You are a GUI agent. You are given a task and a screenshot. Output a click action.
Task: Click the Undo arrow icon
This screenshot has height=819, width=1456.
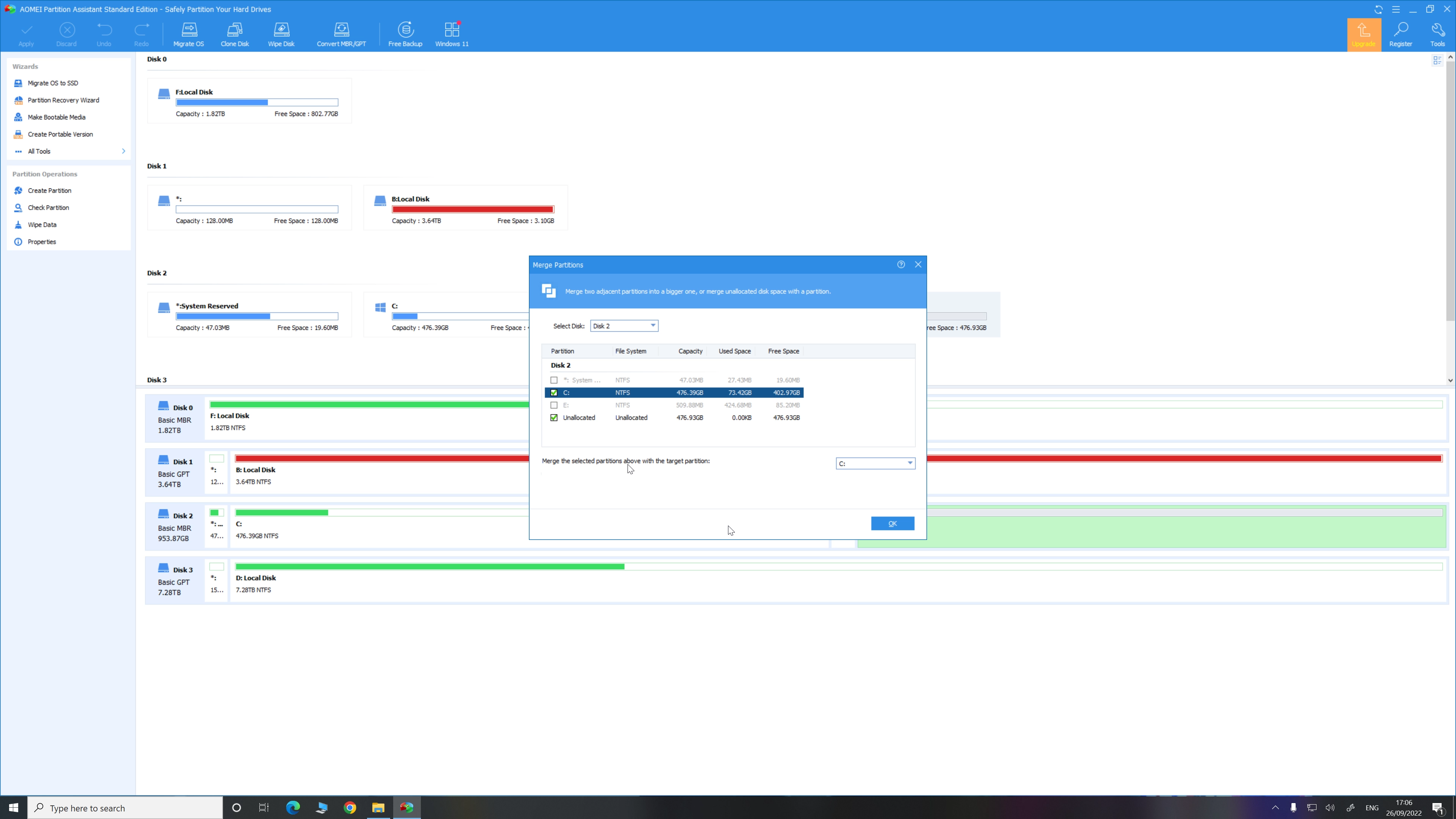point(104,34)
